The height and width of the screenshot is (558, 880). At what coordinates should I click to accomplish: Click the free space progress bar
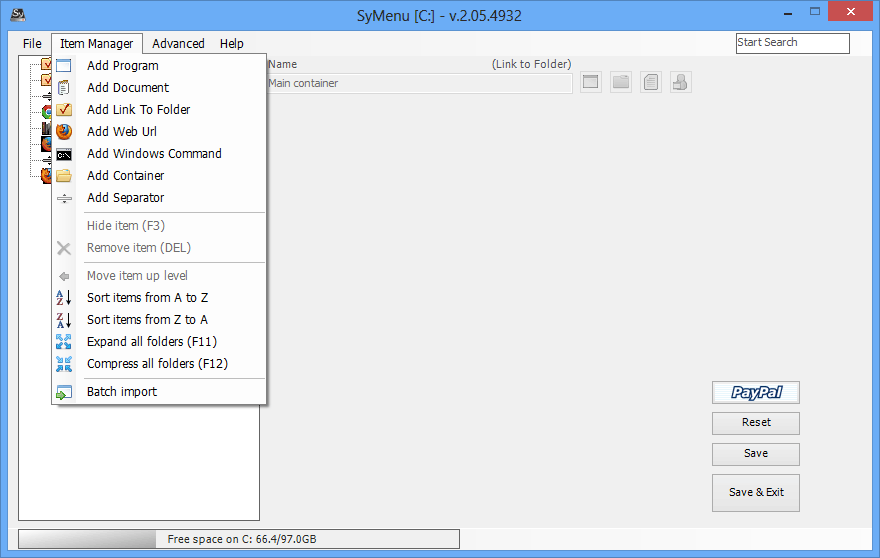coord(239,540)
